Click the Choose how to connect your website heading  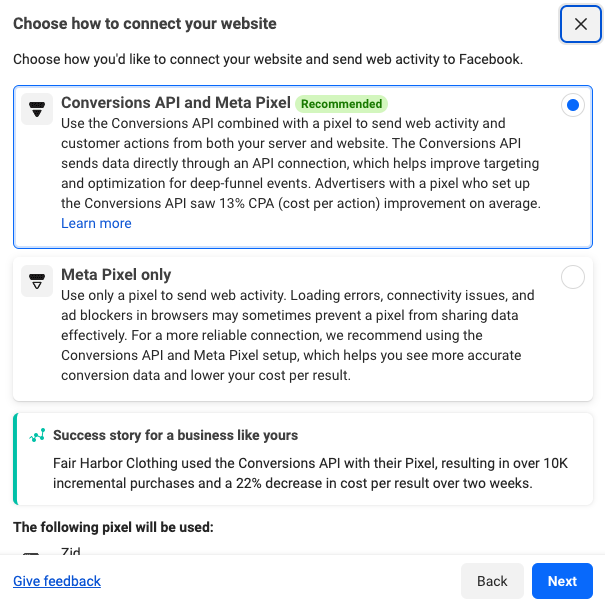tap(145, 24)
